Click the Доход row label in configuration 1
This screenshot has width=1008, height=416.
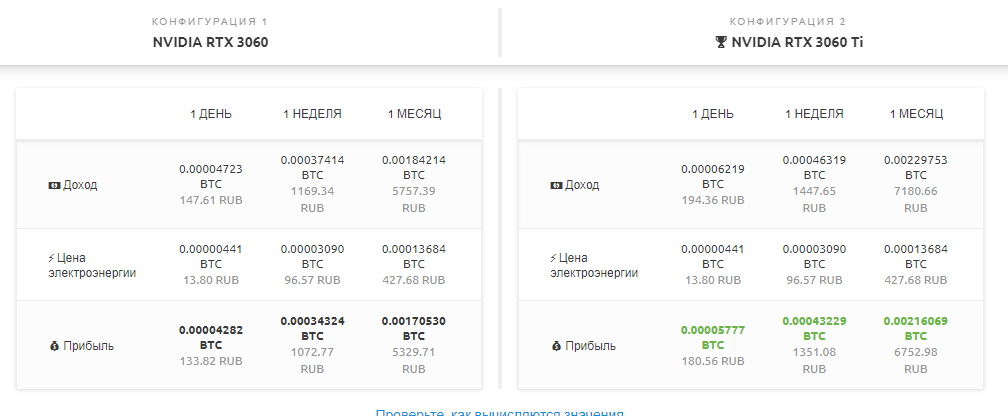80,185
